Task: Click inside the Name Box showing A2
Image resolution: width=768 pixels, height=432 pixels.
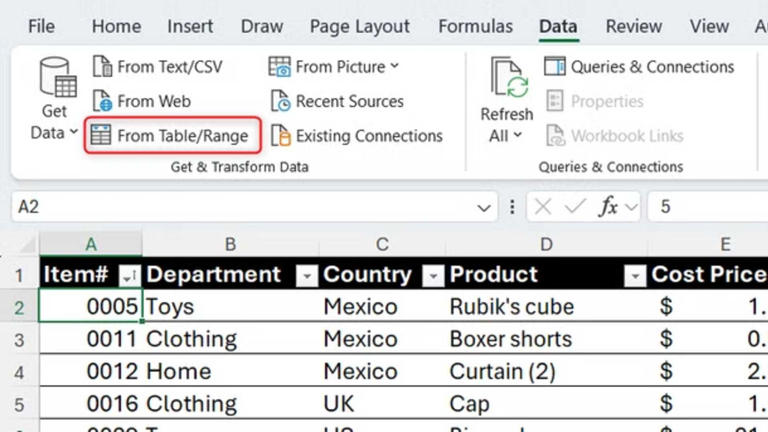Action: pyautogui.click(x=240, y=207)
